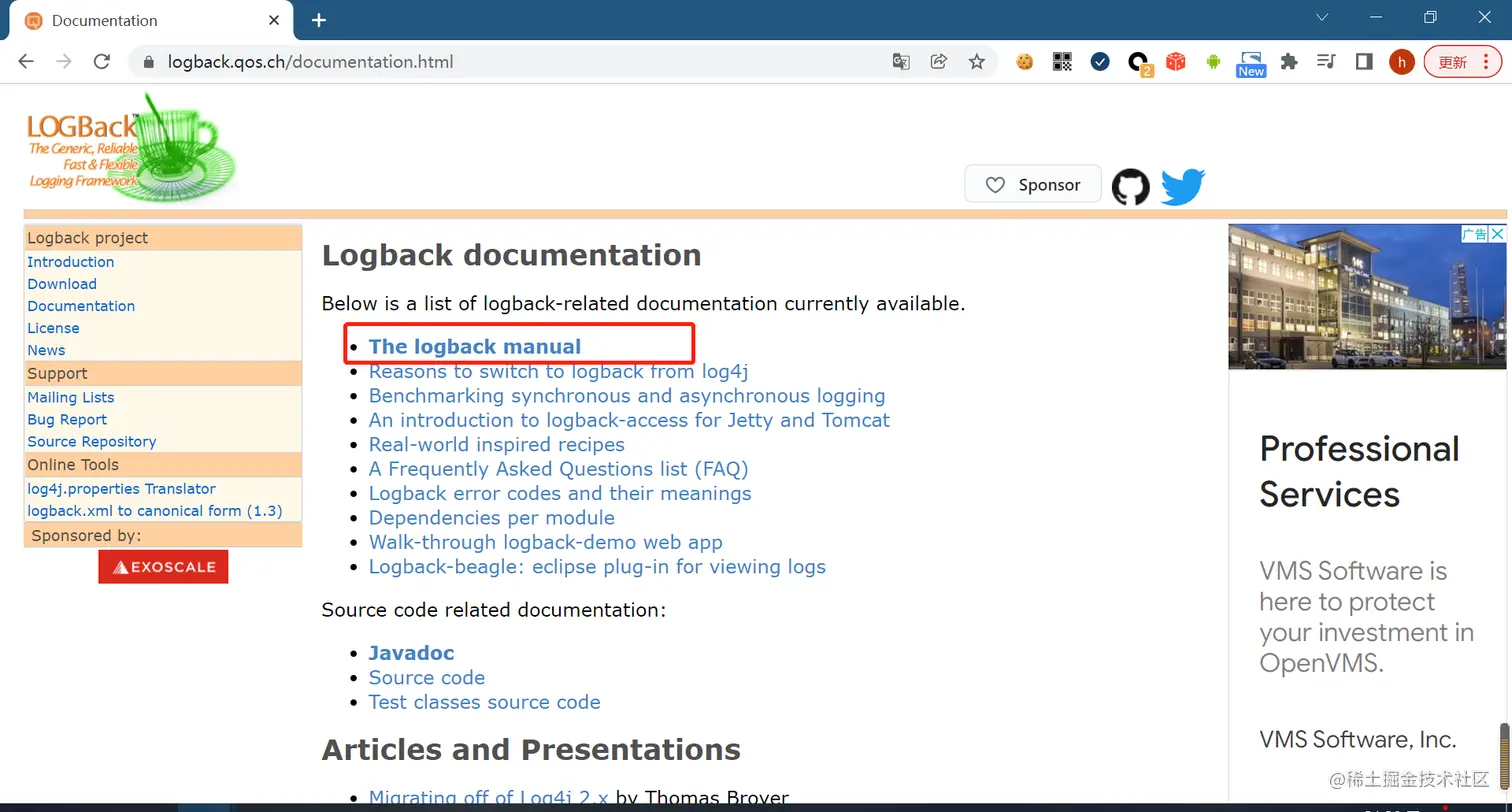
Task: Open the cookie extension icon
Action: [x=1024, y=62]
